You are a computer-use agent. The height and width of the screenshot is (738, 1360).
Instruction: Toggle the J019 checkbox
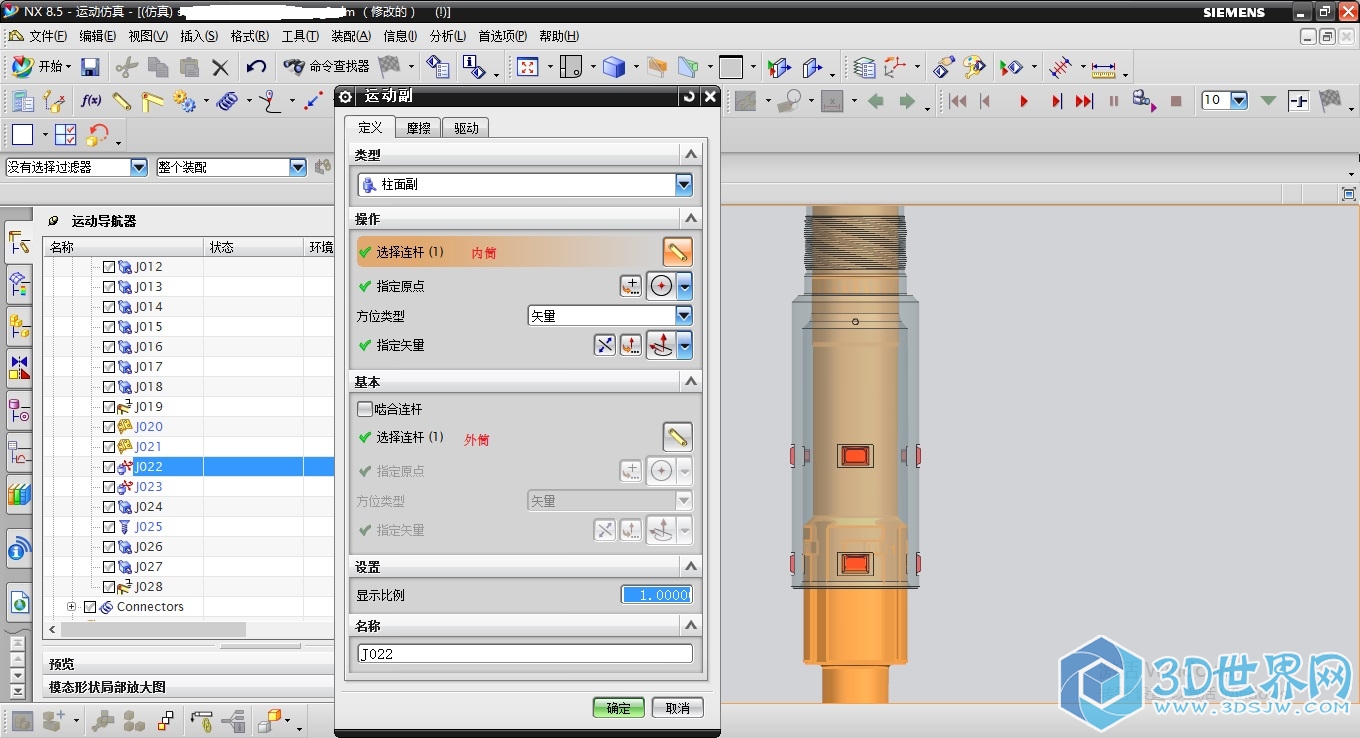[109, 407]
